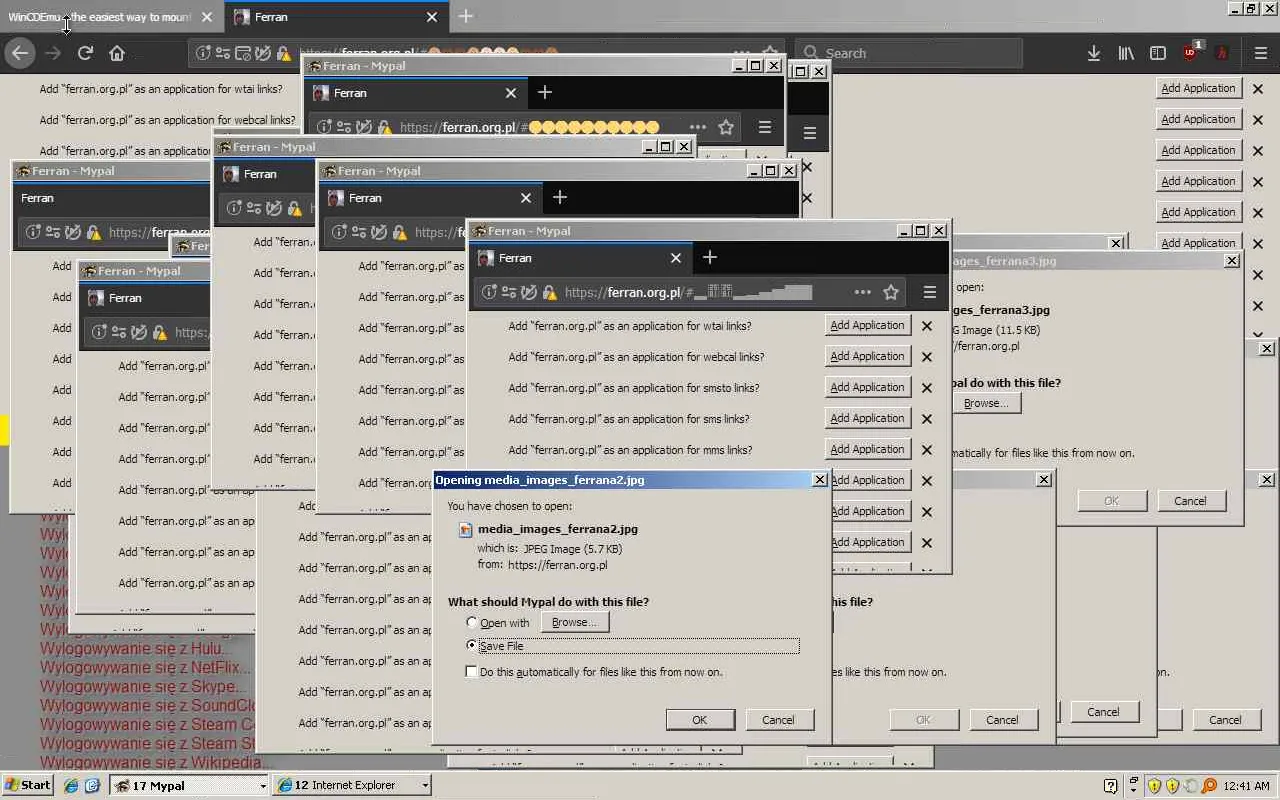Add Application for mms links in frontmost window
The width and height of the screenshot is (1280, 800).
click(867, 449)
